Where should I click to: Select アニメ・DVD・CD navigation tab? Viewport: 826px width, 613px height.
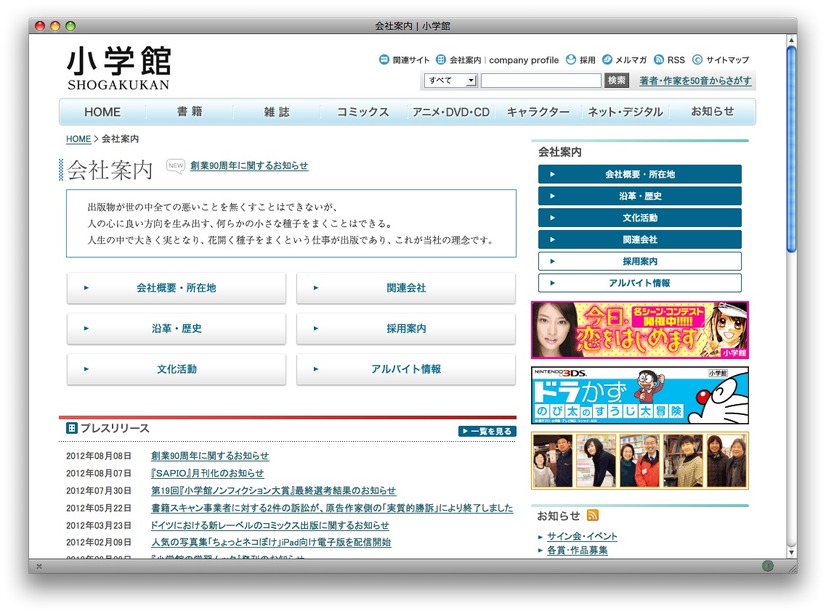(451, 112)
